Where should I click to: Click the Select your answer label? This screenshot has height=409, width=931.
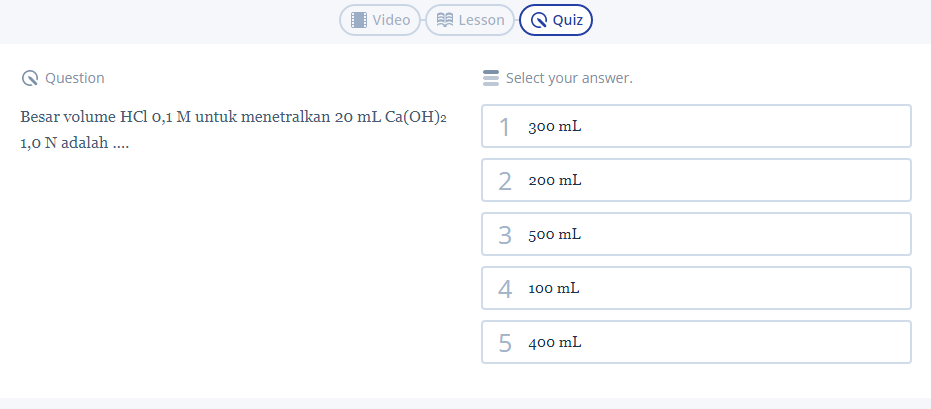569,78
